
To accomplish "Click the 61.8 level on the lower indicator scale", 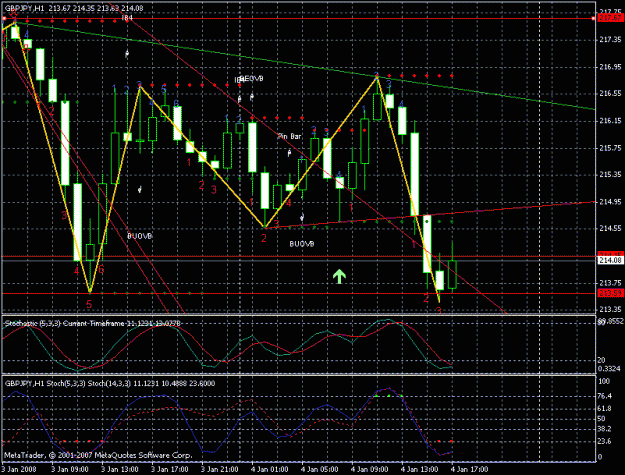I will (x=605, y=408).
